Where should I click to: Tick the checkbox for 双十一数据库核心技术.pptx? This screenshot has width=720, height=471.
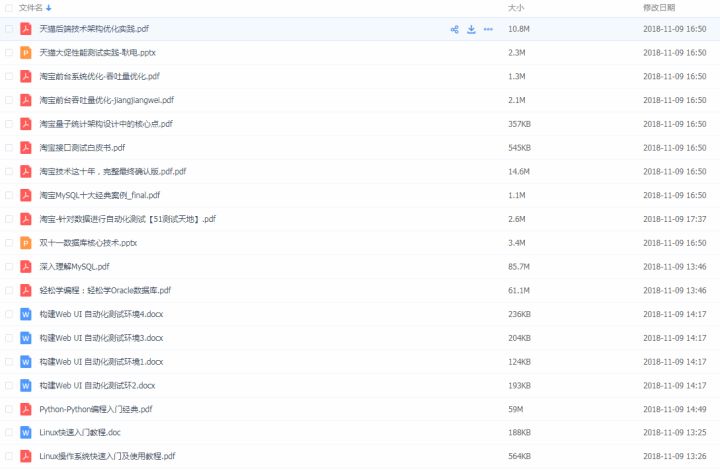[x=9, y=243]
